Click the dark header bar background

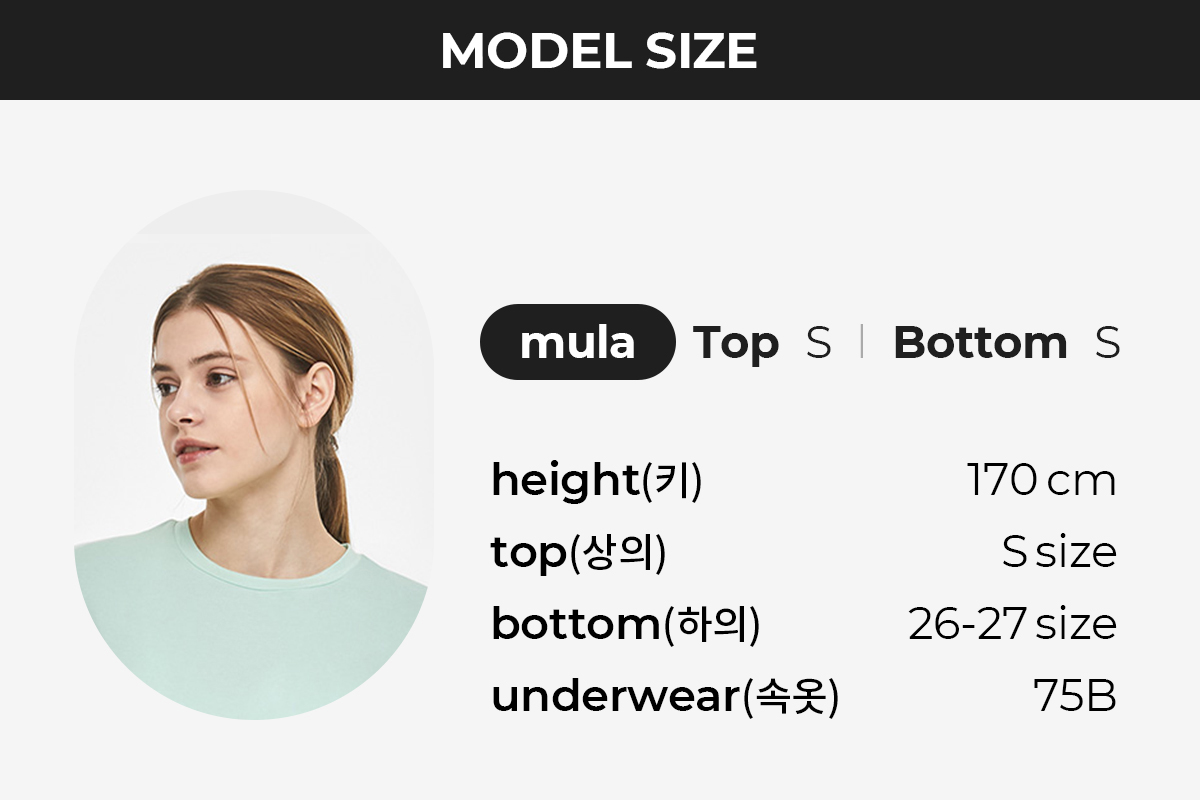point(600,50)
